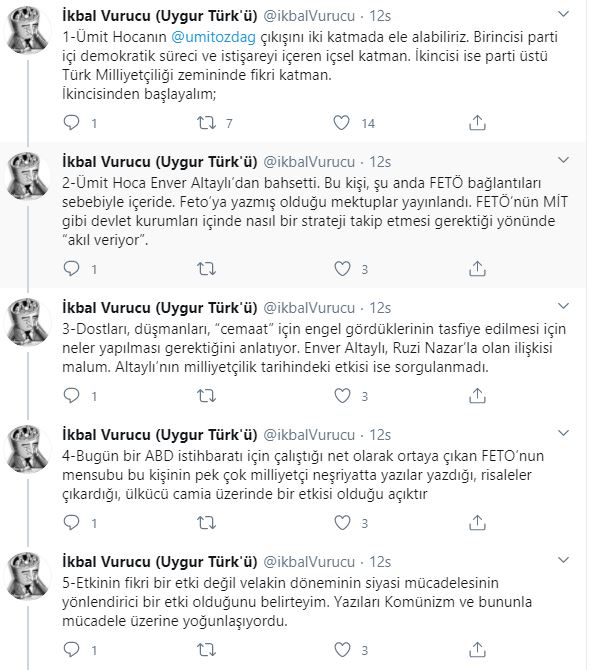This screenshot has height=670, width=589.
Task: Retweet tweet 5 about Komünizm
Action: (x=206, y=650)
